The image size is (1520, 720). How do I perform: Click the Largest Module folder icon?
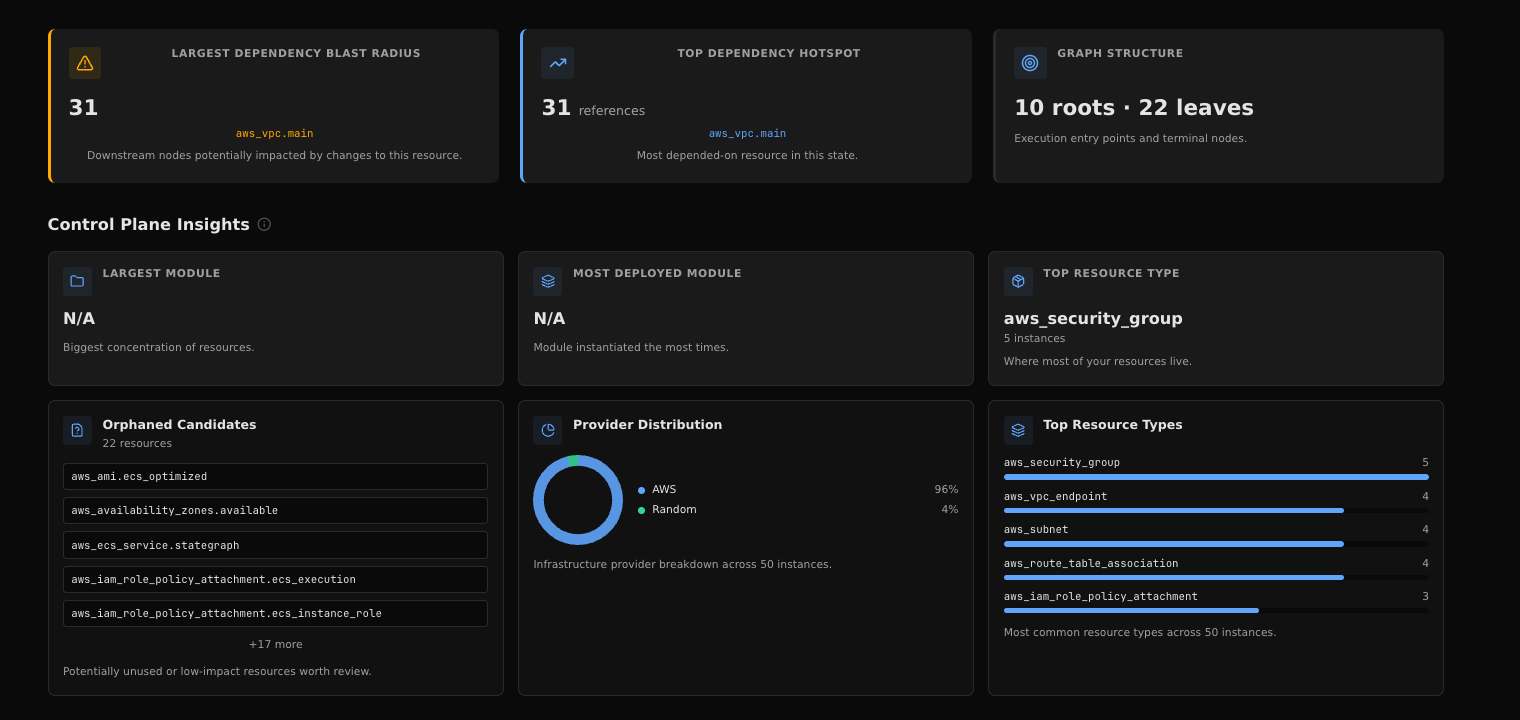click(77, 281)
